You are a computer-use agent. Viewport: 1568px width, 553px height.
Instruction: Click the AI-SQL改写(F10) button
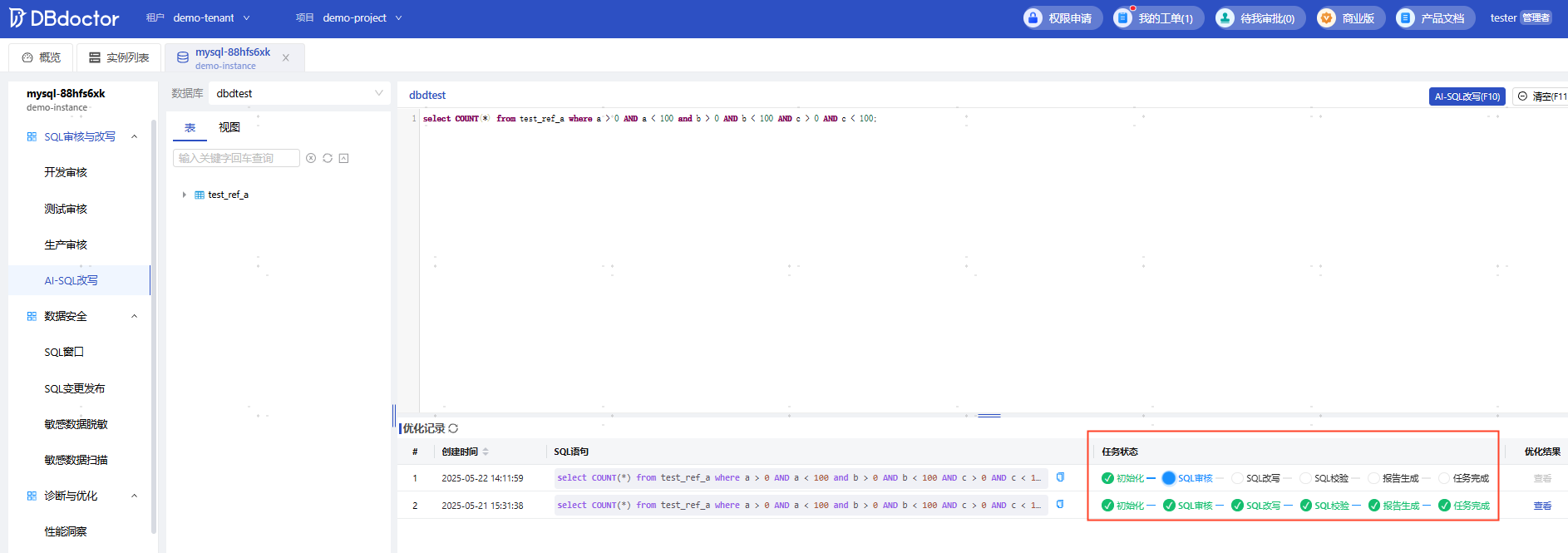click(1467, 96)
